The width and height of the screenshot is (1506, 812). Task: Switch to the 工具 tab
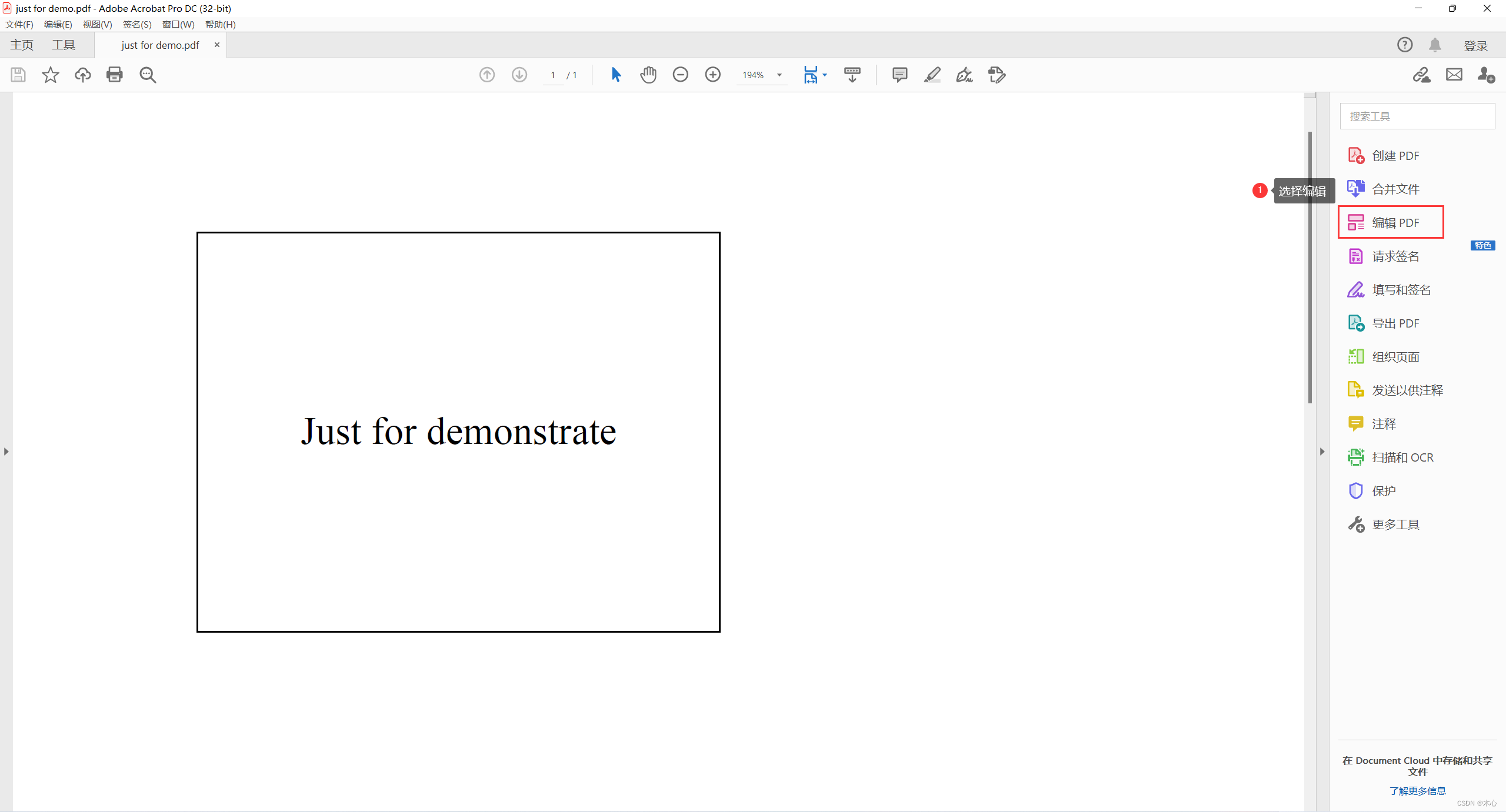pos(64,45)
